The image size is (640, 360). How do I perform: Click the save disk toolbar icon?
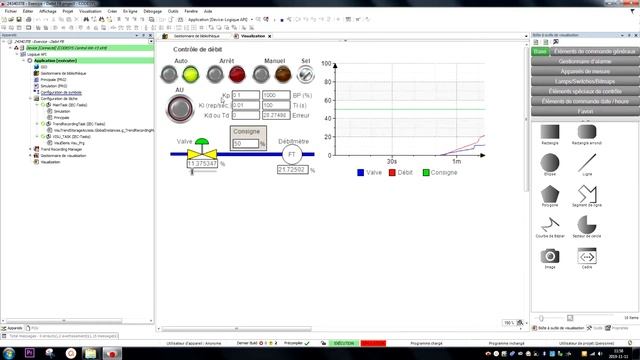pos(19,19)
